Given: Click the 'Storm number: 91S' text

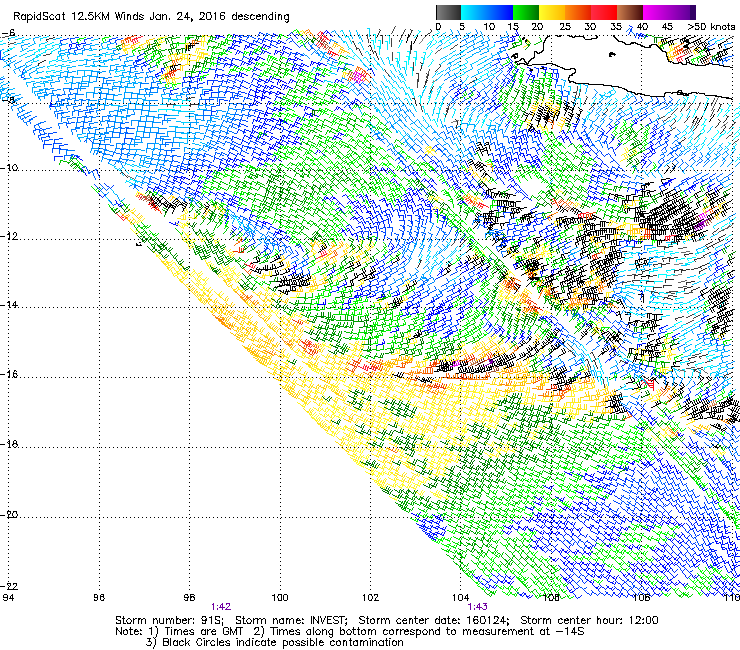Looking at the screenshot, I should (x=169, y=620).
